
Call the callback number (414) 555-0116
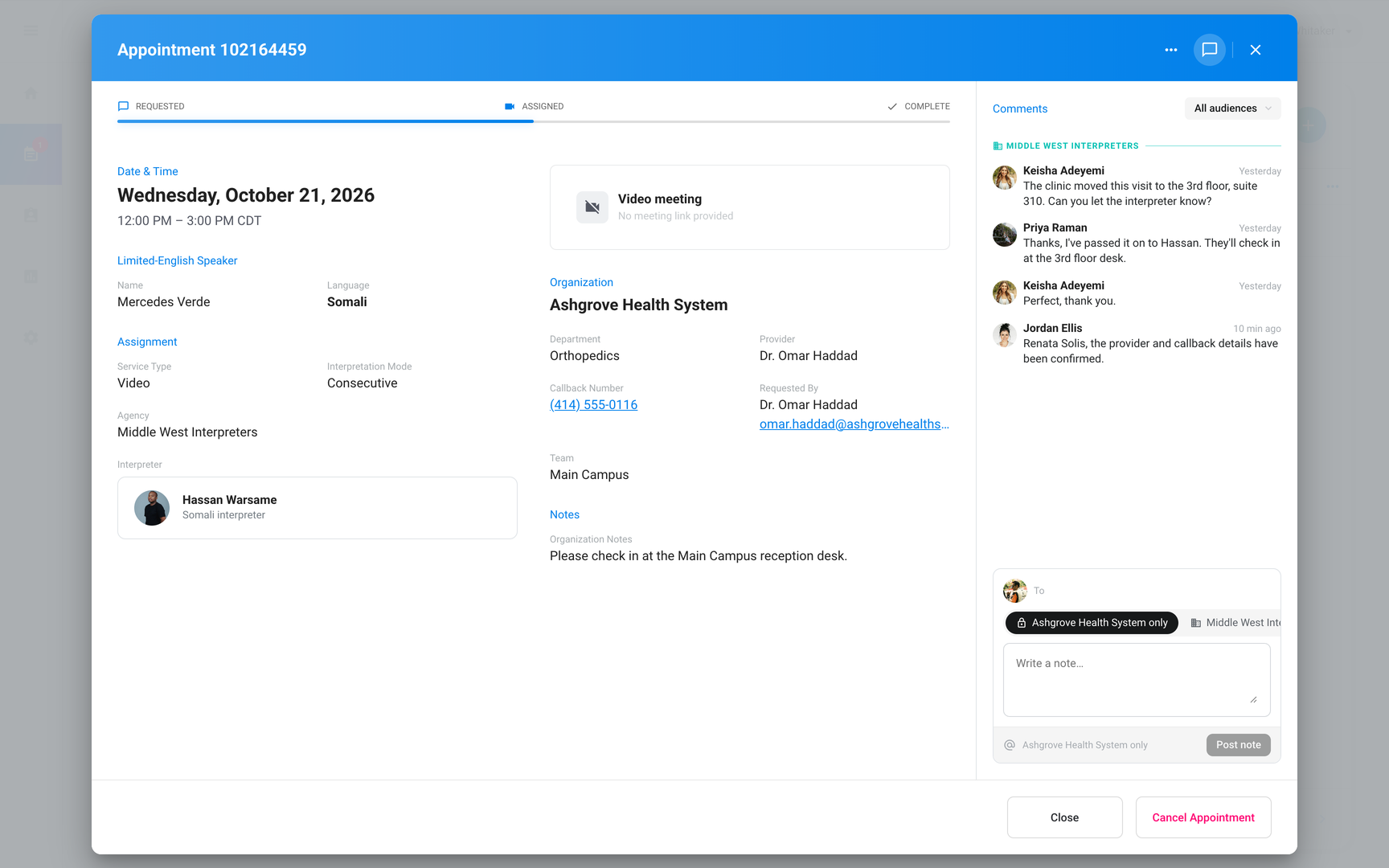[x=593, y=405]
